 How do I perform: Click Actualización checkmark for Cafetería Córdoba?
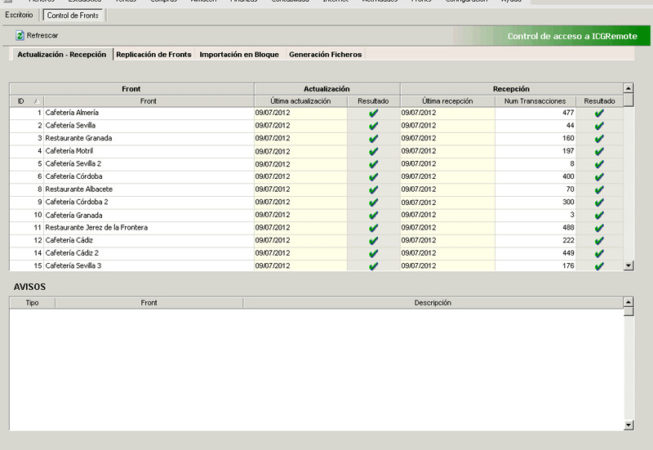coord(374,177)
